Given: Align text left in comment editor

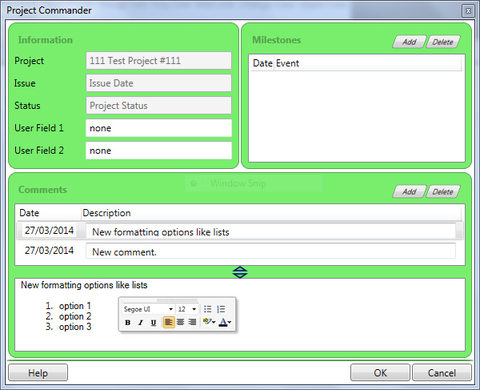Looking at the screenshot, I should 169,322.
